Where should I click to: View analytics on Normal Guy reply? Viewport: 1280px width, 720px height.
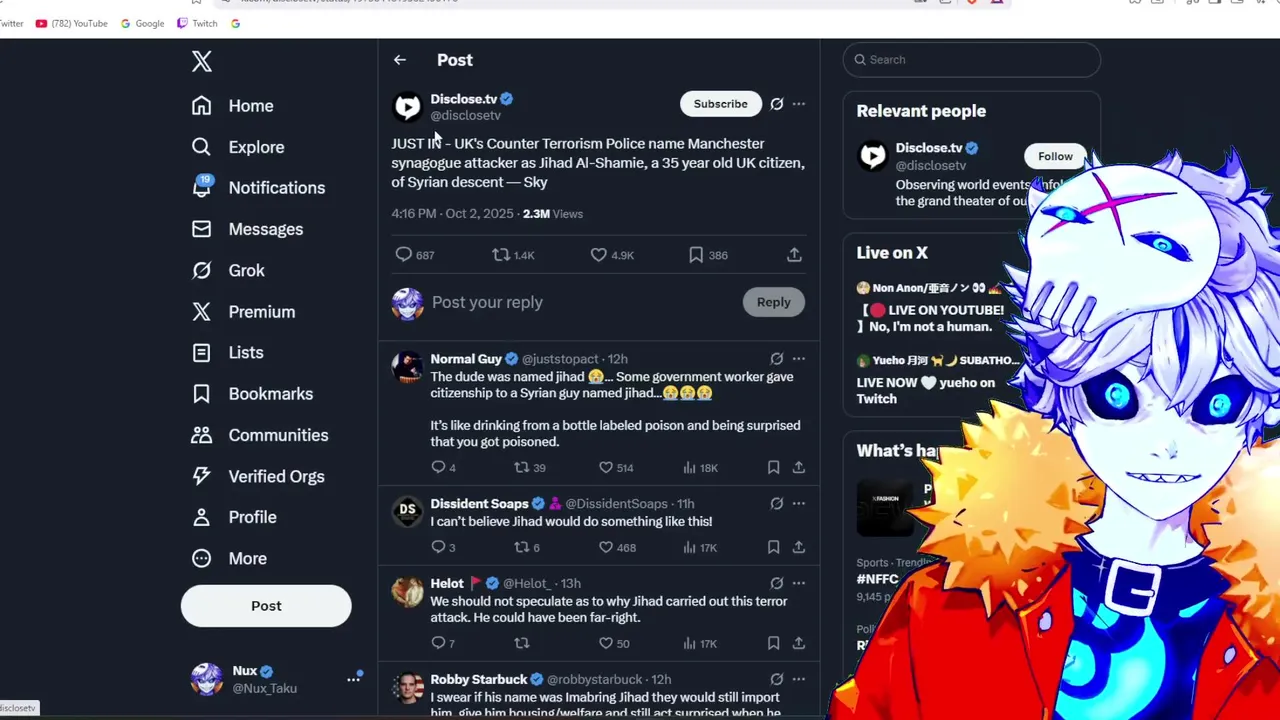689,467
